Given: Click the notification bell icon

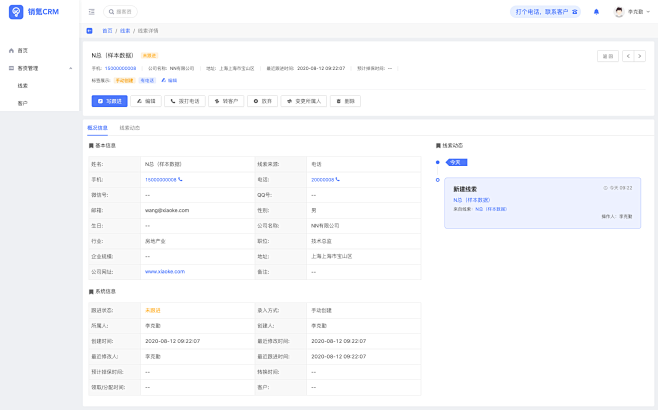Looking at the screenshot, I should tap(597, 12).
